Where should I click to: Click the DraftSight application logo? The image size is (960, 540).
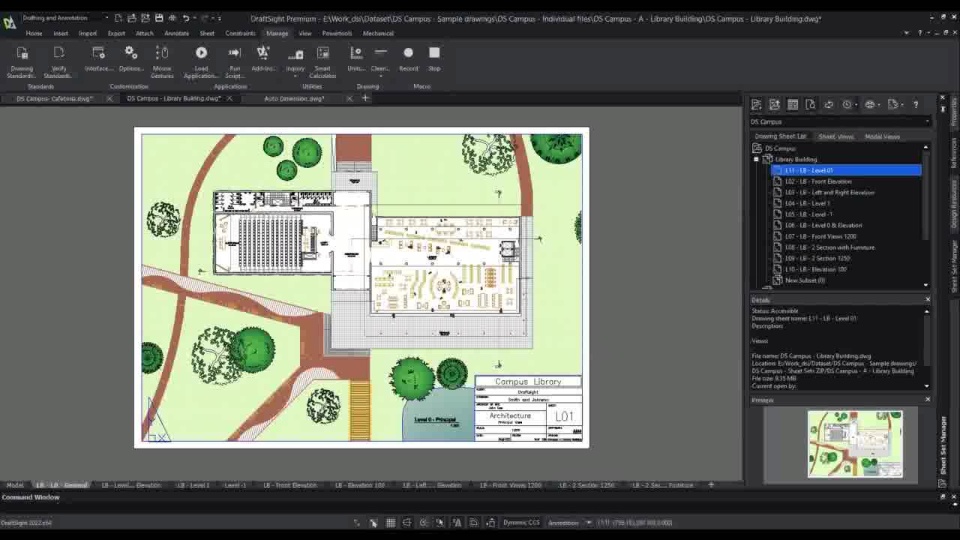[9, 23]
